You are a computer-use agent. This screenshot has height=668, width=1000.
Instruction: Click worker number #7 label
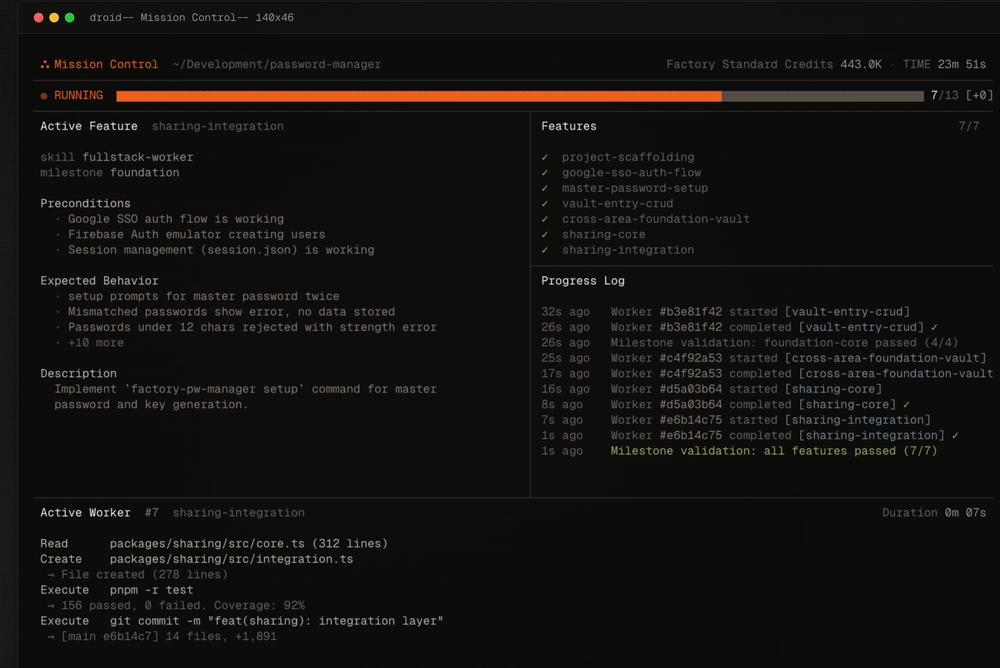click(151, 513)
